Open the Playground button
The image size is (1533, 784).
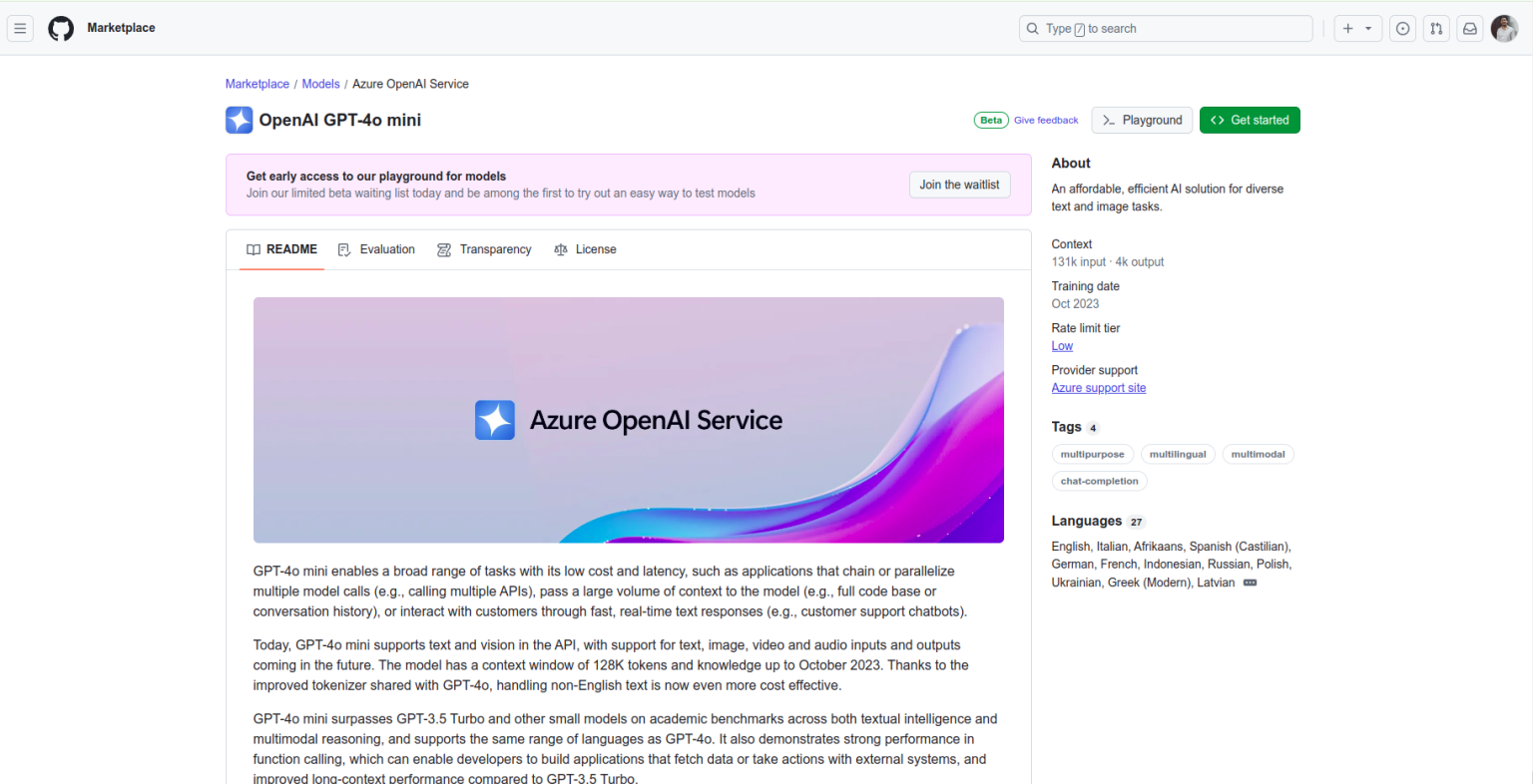pos(1143,120)
